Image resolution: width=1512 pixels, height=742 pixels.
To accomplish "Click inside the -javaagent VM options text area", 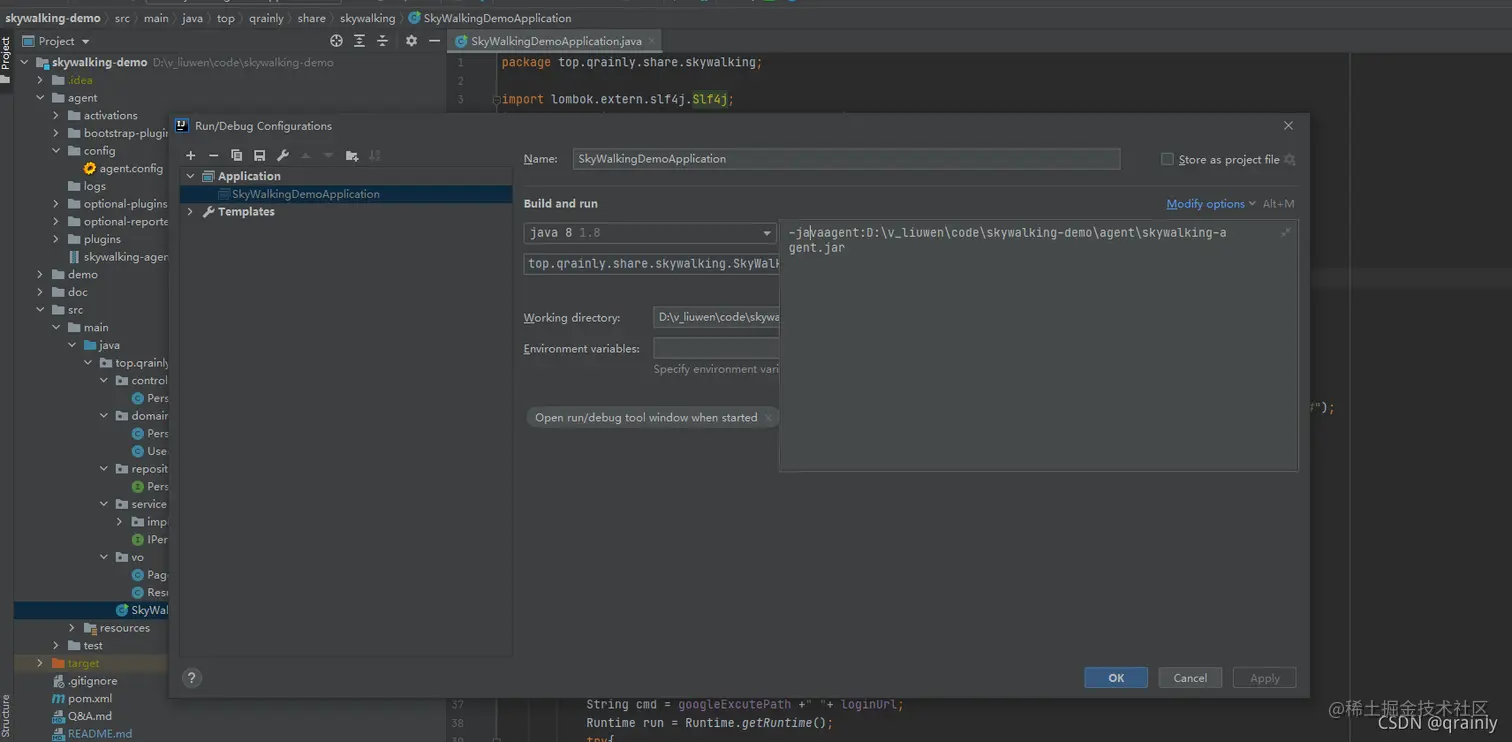I will tap(1038, 345).
